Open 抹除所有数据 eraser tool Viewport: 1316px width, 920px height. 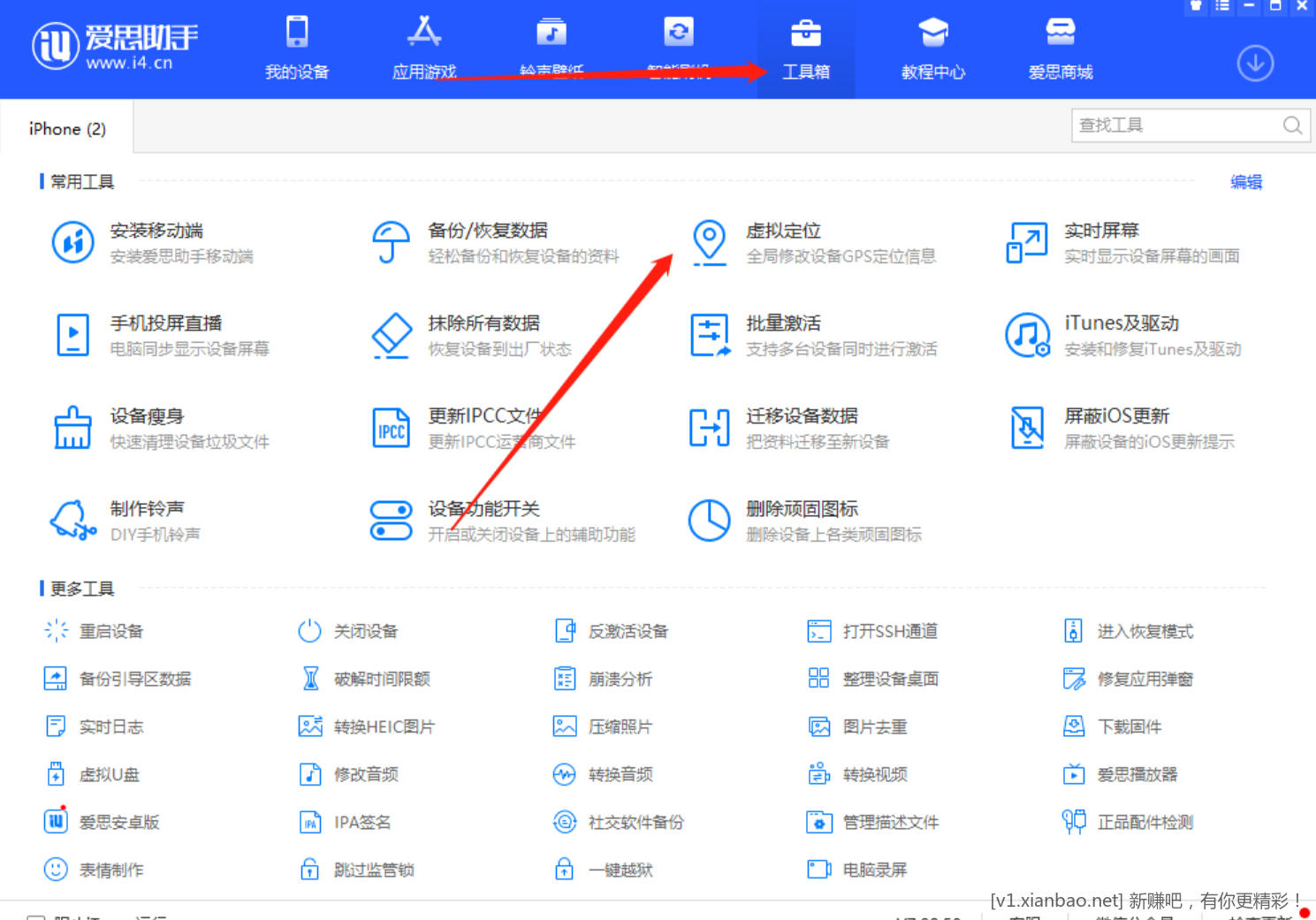(471, 336)
